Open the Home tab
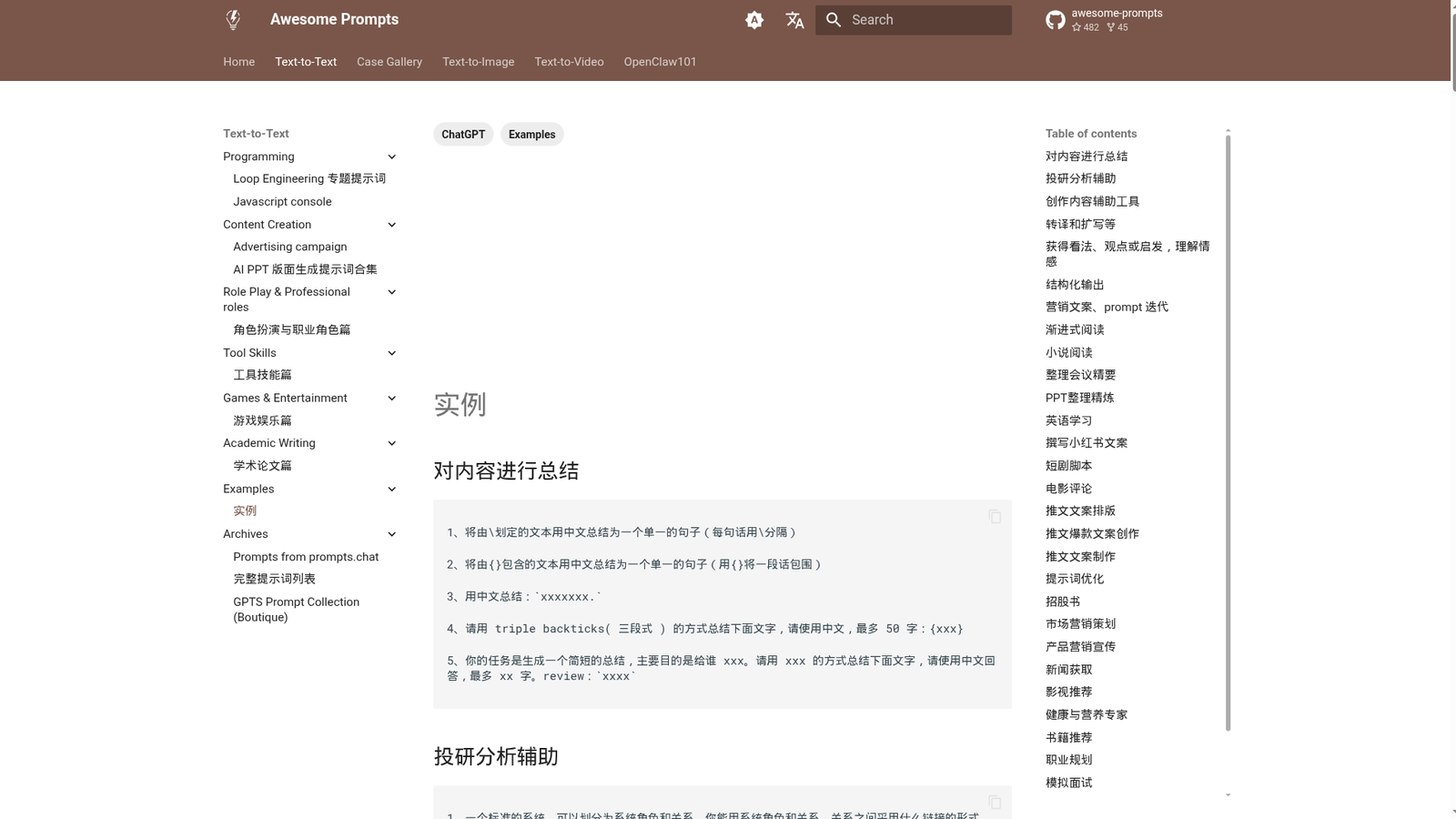 pos(239,62)
